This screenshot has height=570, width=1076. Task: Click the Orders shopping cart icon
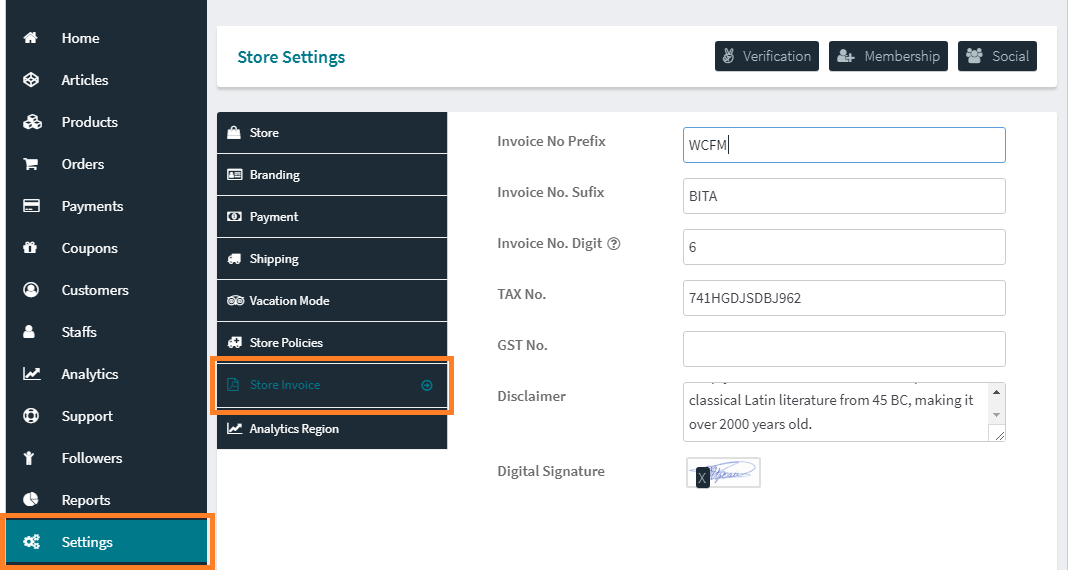(31, 164)
